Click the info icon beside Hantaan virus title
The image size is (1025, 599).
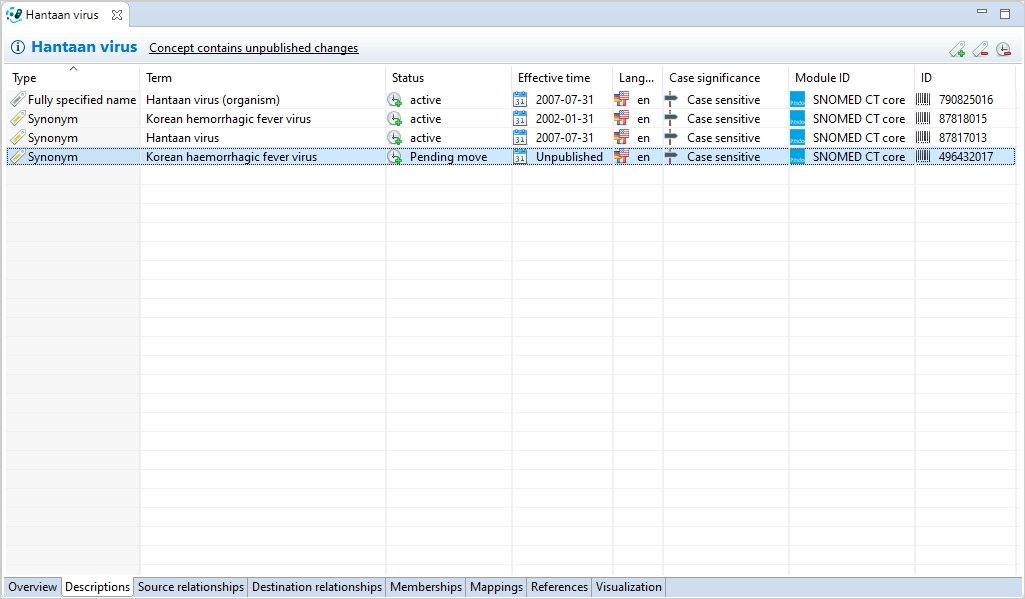[x=17, y=48]
